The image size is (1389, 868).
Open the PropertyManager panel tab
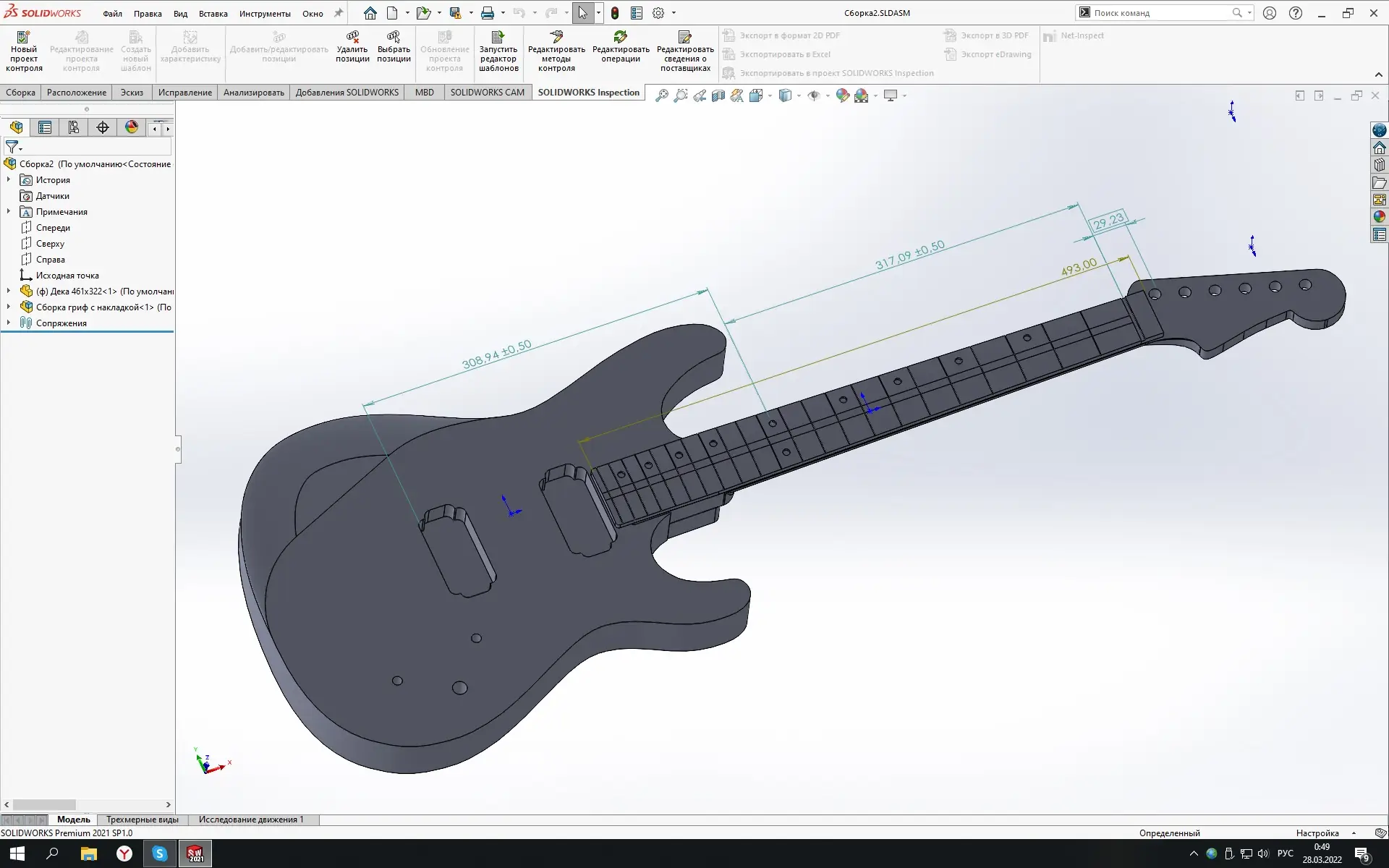click(x=45, y=127)
